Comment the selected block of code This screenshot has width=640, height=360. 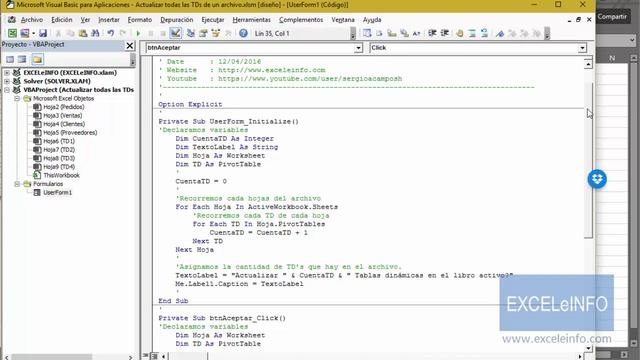[x=472, y=33]
